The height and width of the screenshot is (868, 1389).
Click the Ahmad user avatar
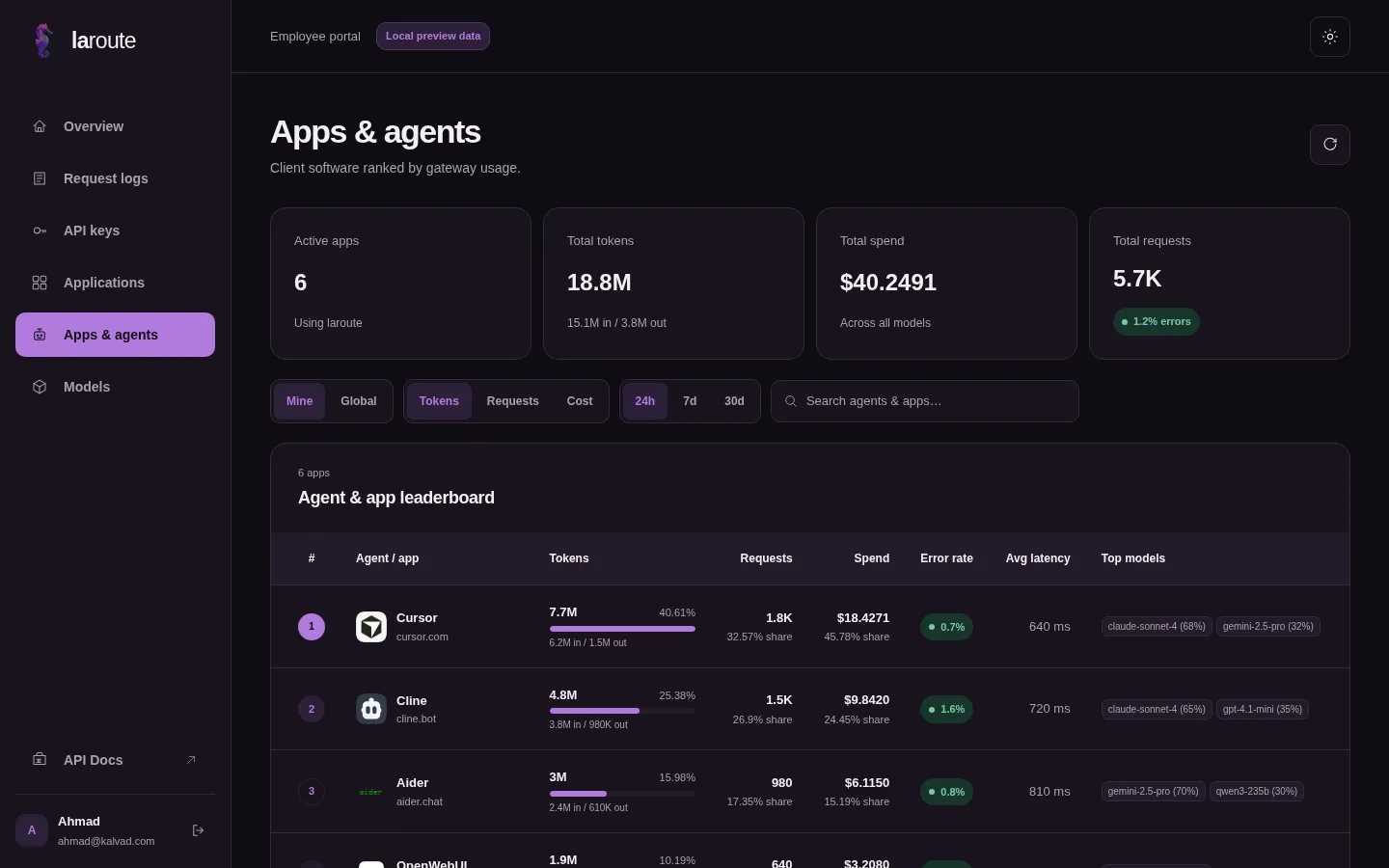[x=32, y=830]
